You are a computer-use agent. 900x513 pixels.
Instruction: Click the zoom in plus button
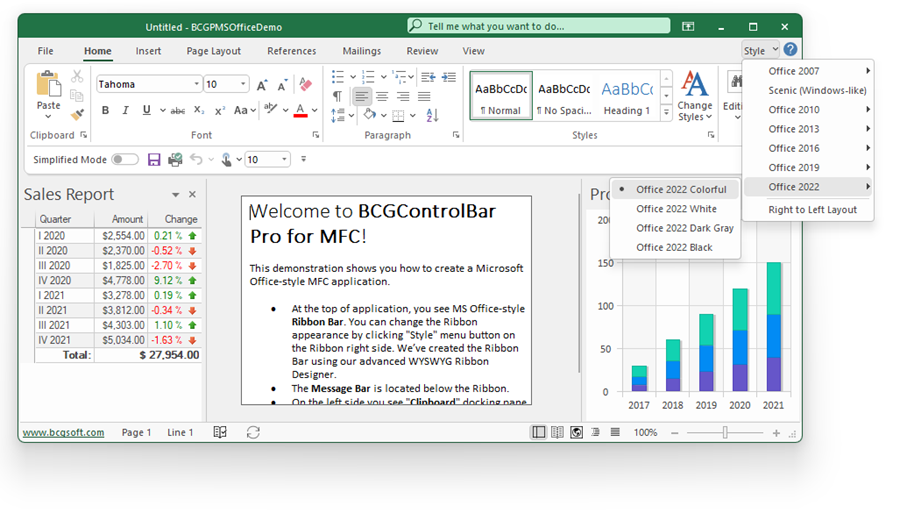pyautogui.click(x=776, y=433)
